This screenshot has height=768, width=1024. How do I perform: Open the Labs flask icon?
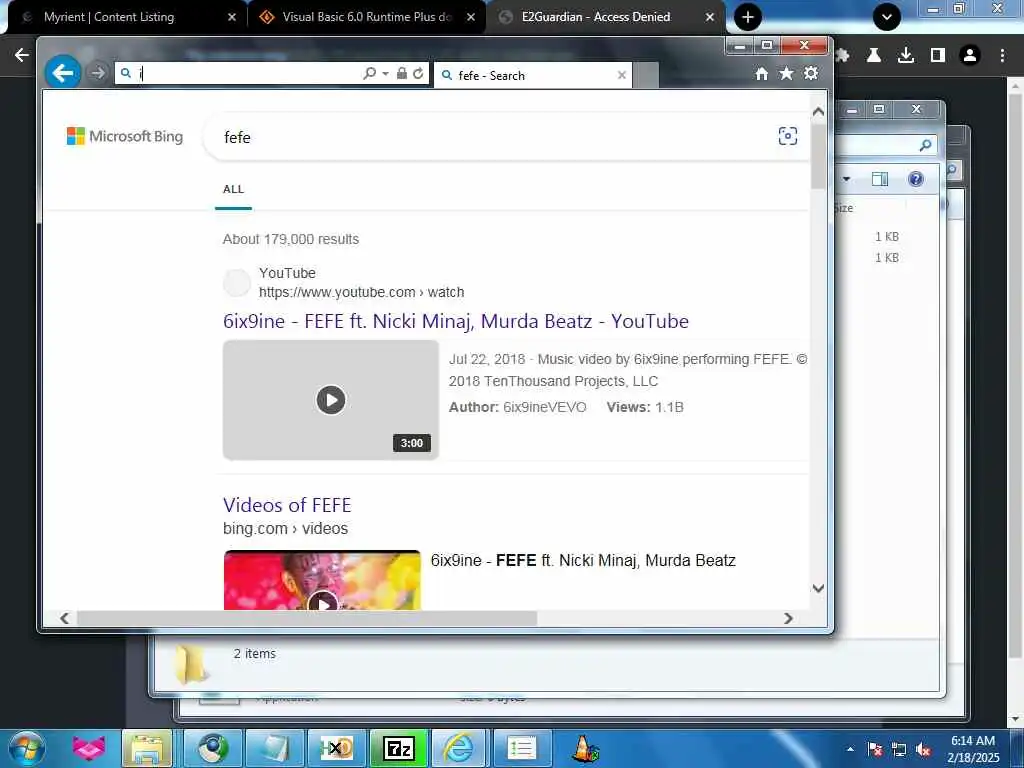point(874,56)
